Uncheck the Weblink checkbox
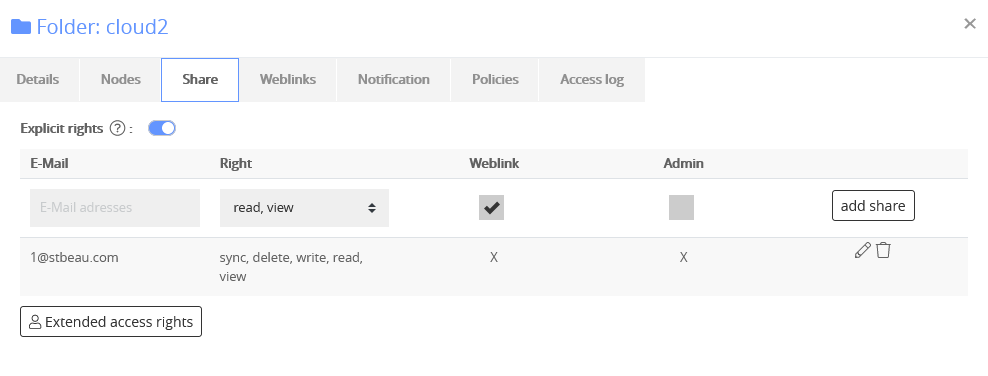 tap(491, 207)
